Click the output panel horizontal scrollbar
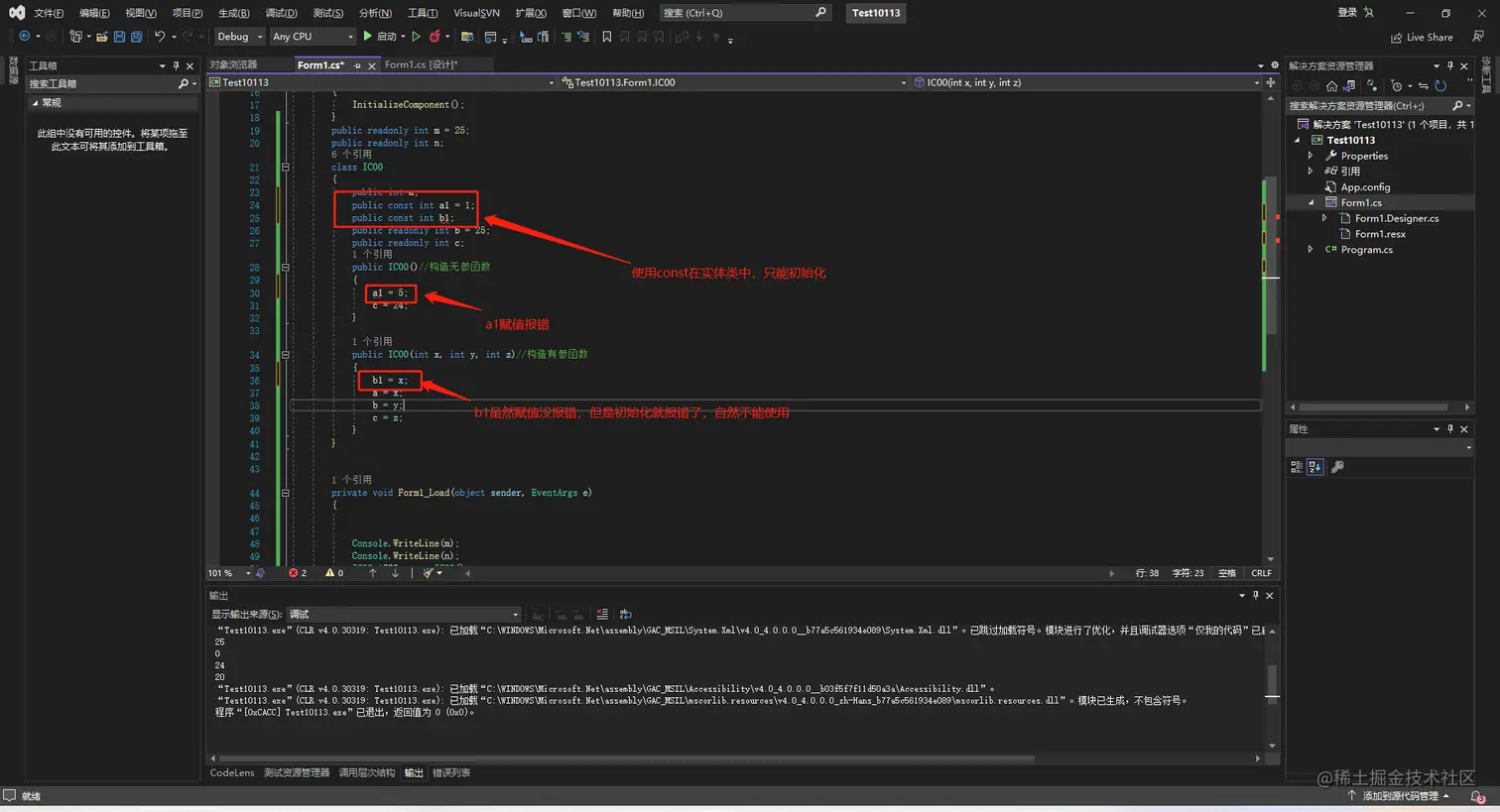Viewport: 1500px width, 812px height. [626, 758]
